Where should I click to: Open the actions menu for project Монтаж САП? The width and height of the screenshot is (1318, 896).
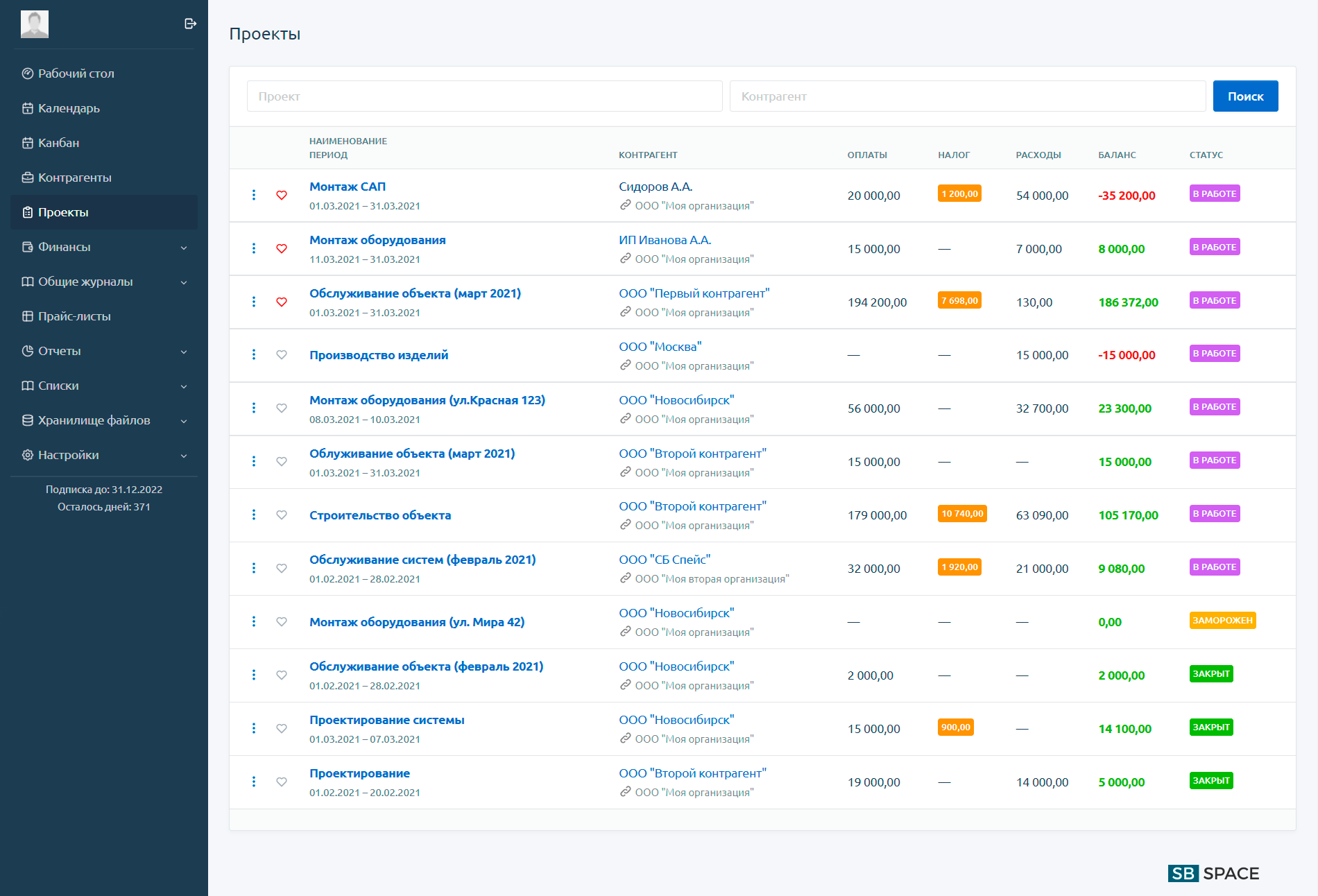point(254,195)
